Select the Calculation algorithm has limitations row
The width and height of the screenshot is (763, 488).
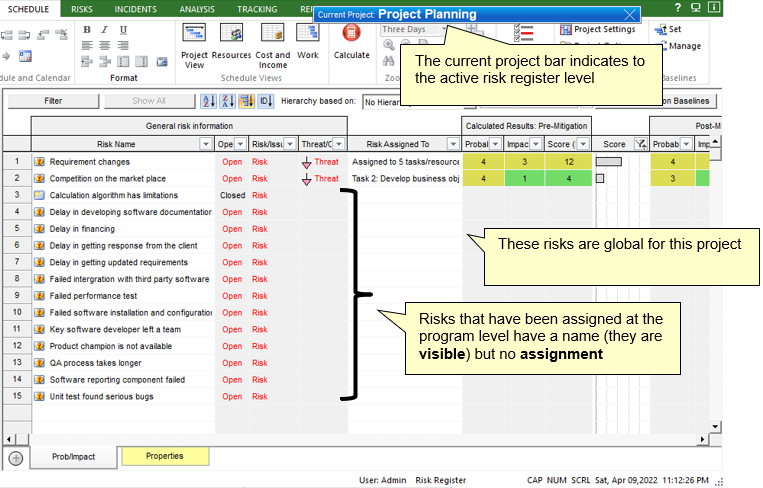(113, 195)
